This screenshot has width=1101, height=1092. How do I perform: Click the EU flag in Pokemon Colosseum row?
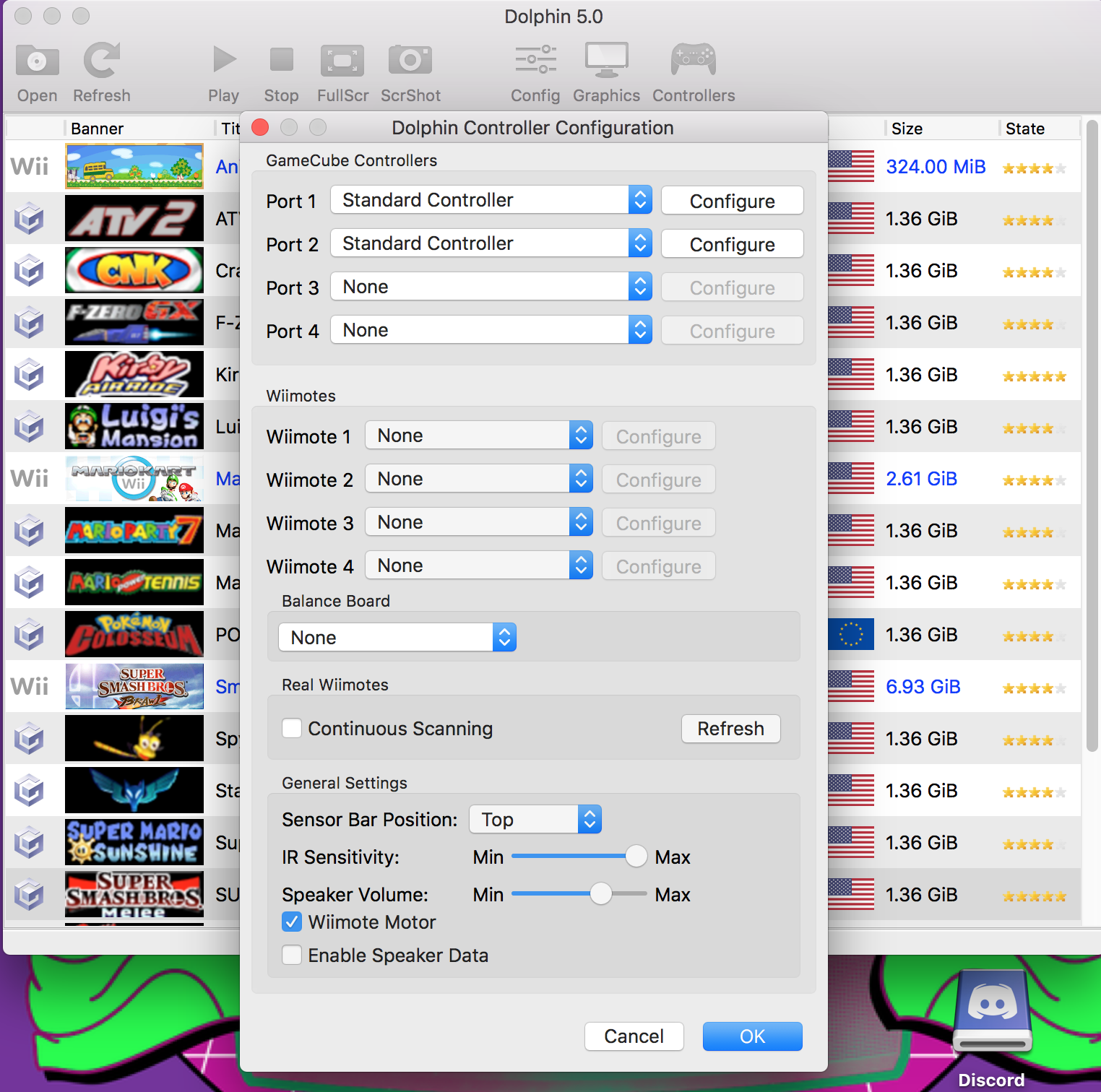point(851,634)
